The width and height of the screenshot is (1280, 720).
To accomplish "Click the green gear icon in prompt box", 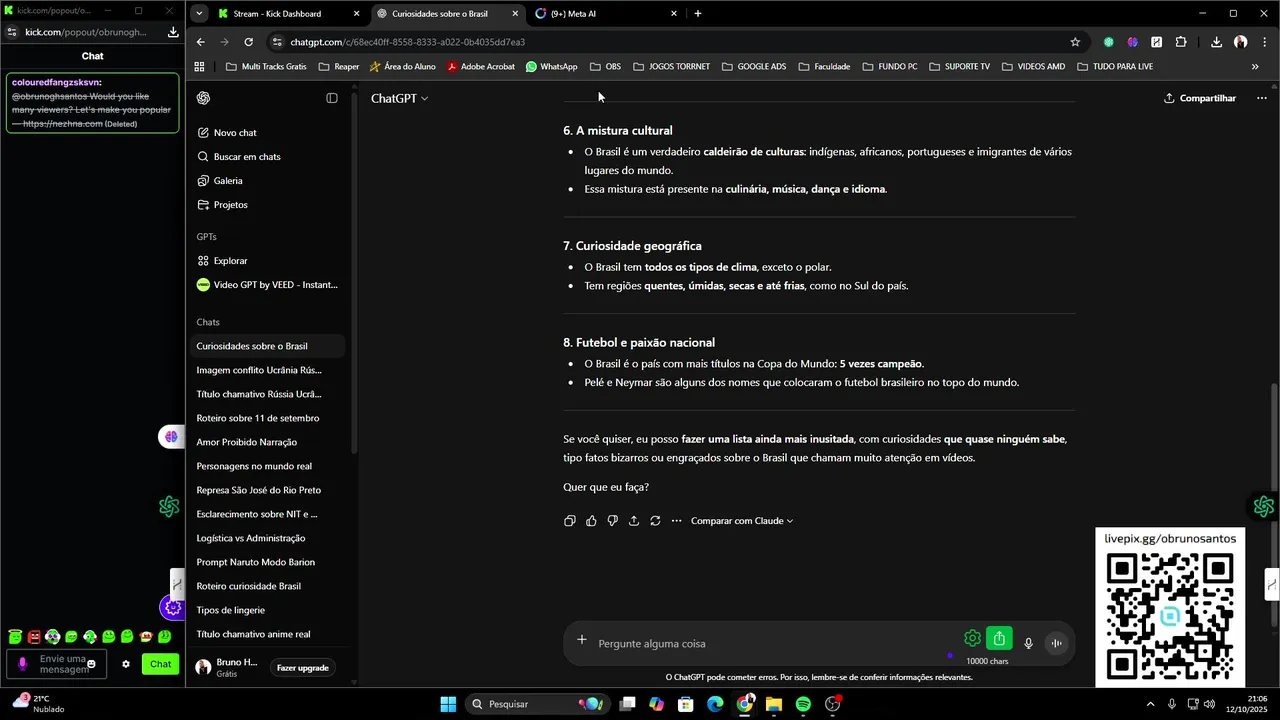I will pos(972,638).
